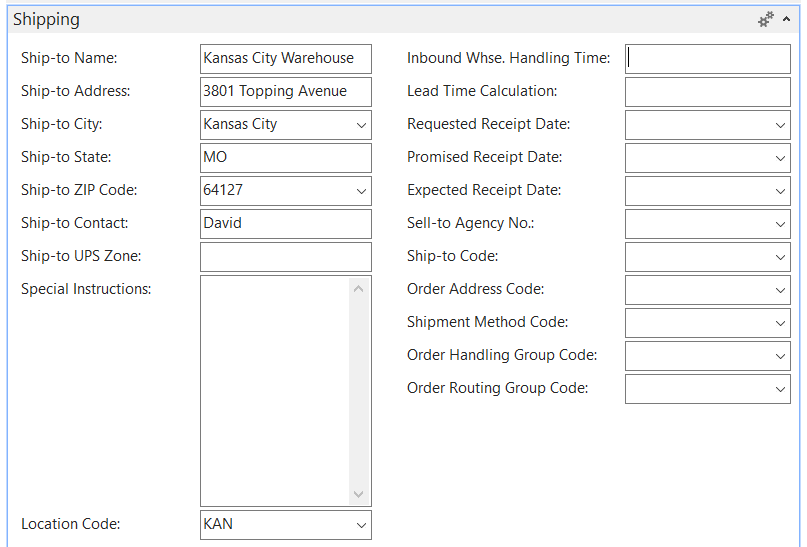
Task: Open the Shipment Method Code dropdown
Action: 779,323
